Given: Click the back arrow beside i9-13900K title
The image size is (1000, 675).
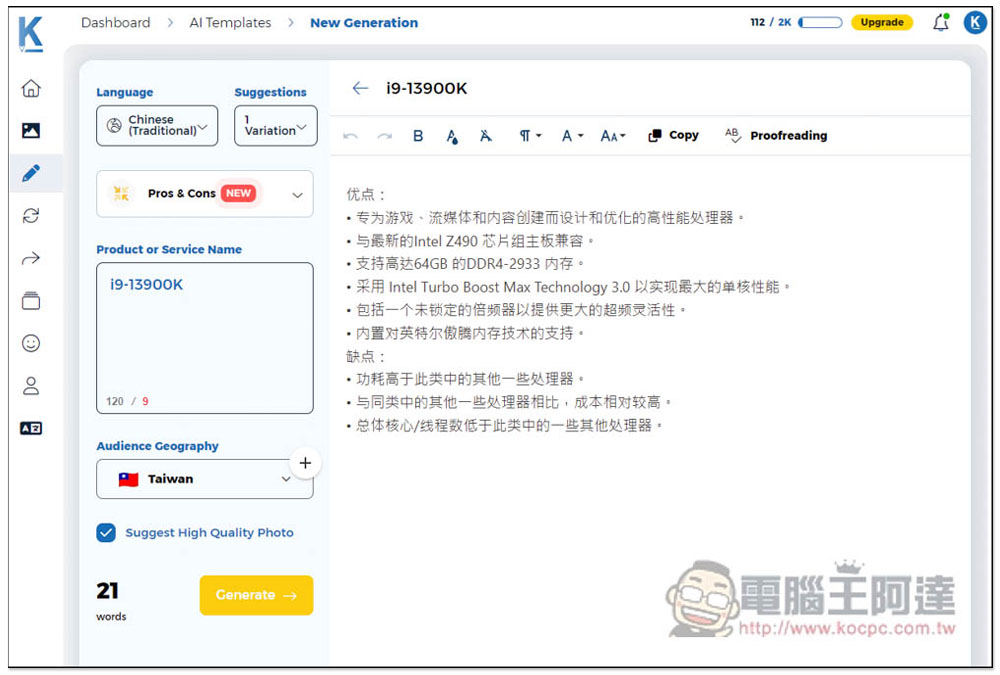Looking at the screenshot, I should coord(360,89).
